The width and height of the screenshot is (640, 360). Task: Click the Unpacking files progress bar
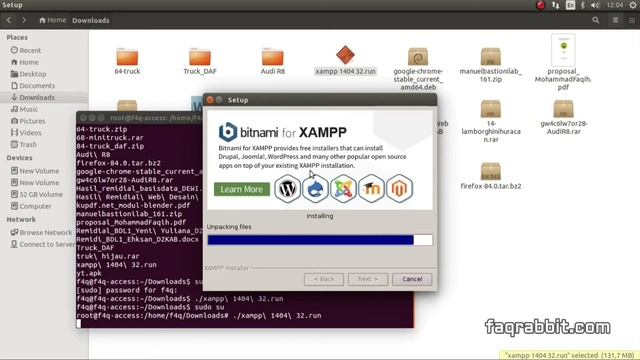[320, 240]
